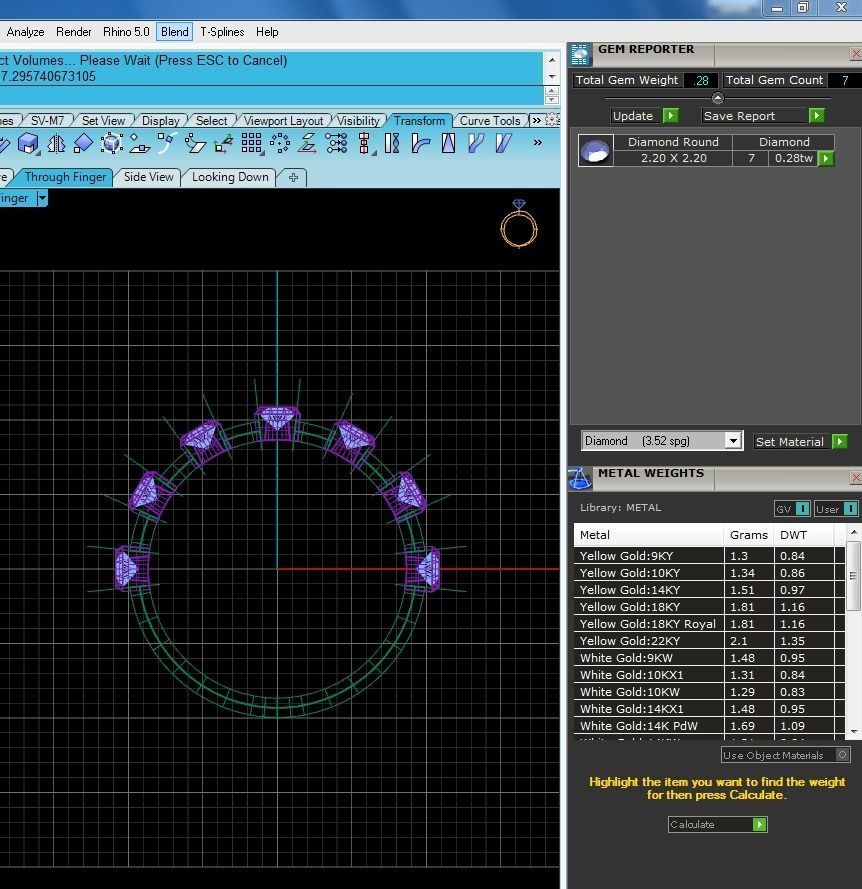Click green arrow next to Set Material
Screen dimensions: 862x889
[840, 441]
